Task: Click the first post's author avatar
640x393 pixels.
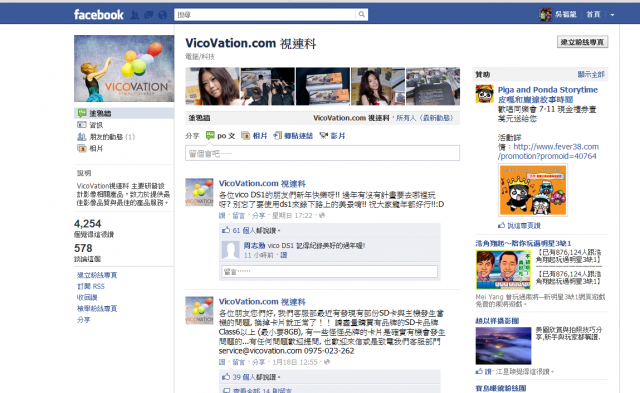Action: pos(199,192)
